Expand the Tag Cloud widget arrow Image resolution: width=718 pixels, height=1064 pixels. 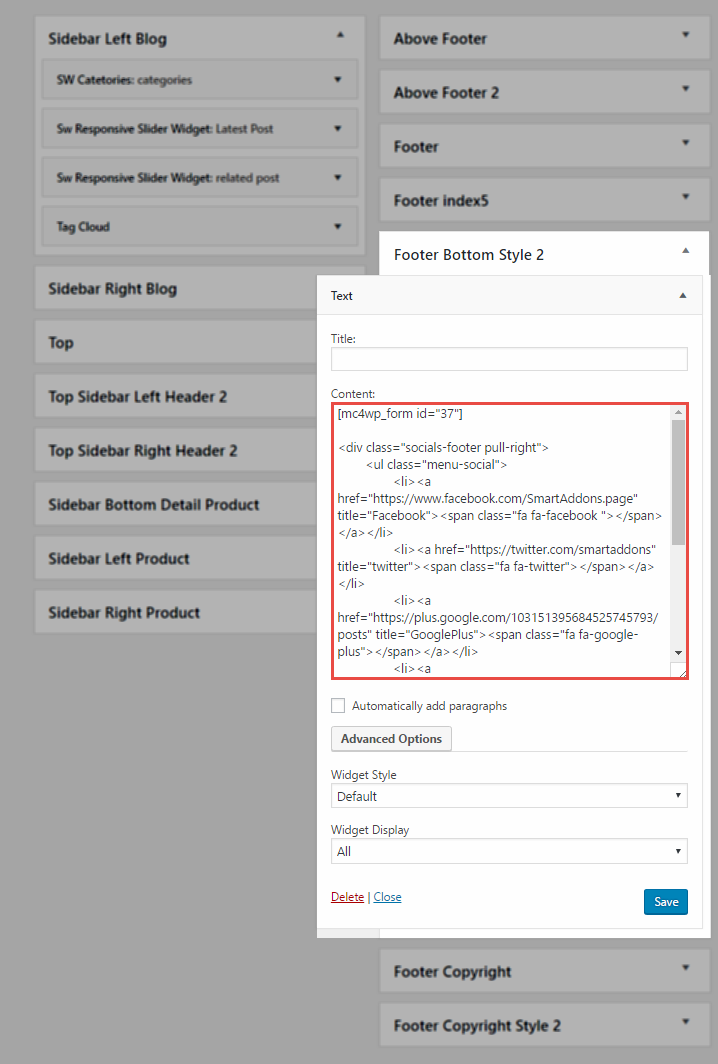click(x=337, y=226)
